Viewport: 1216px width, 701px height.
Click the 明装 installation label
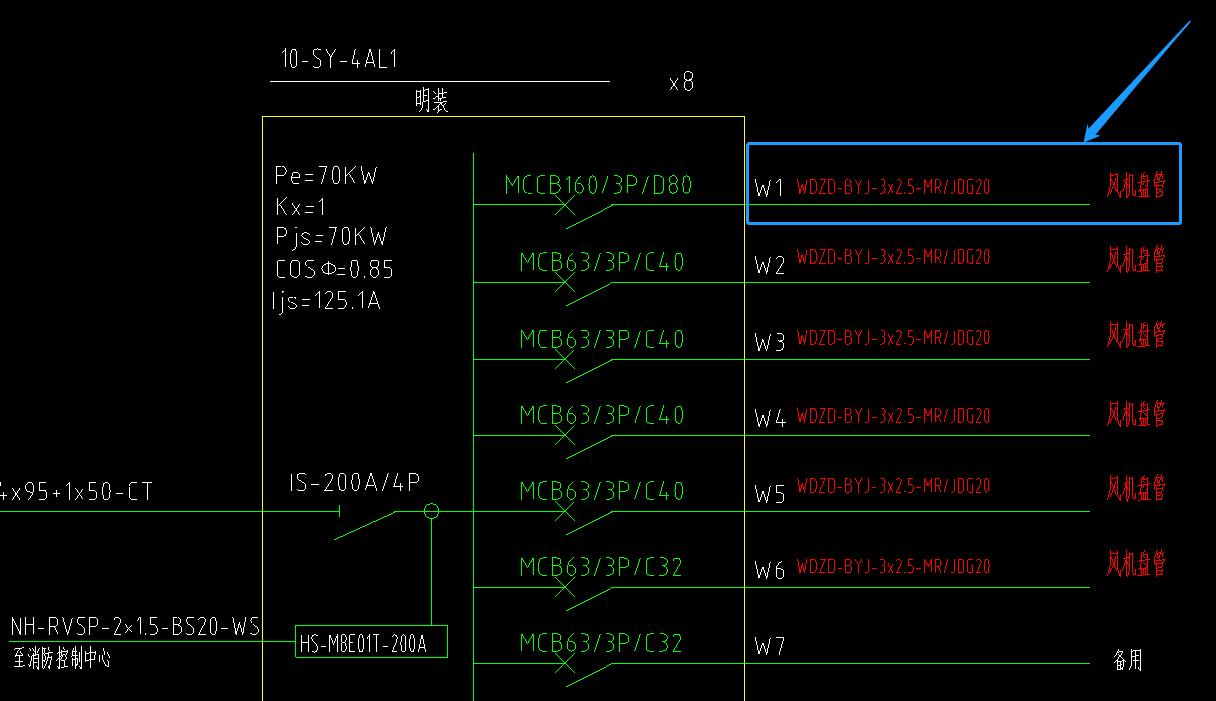432,101
